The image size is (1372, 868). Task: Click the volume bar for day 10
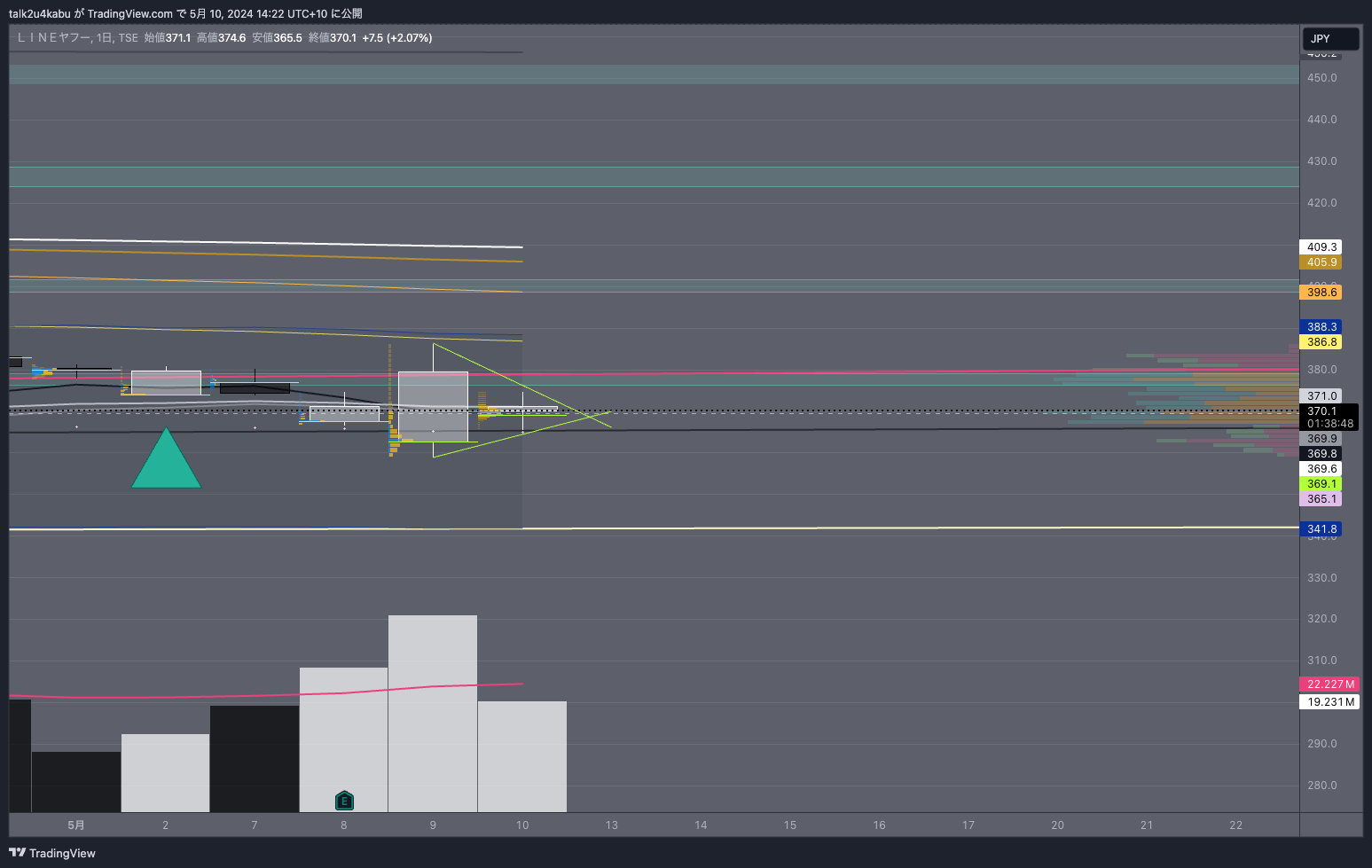click(x=522, y=757)
